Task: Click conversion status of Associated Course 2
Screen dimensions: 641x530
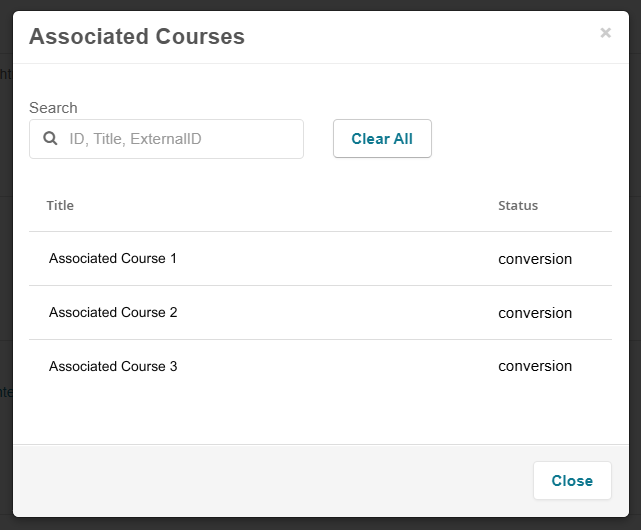Action: point(535,313)
